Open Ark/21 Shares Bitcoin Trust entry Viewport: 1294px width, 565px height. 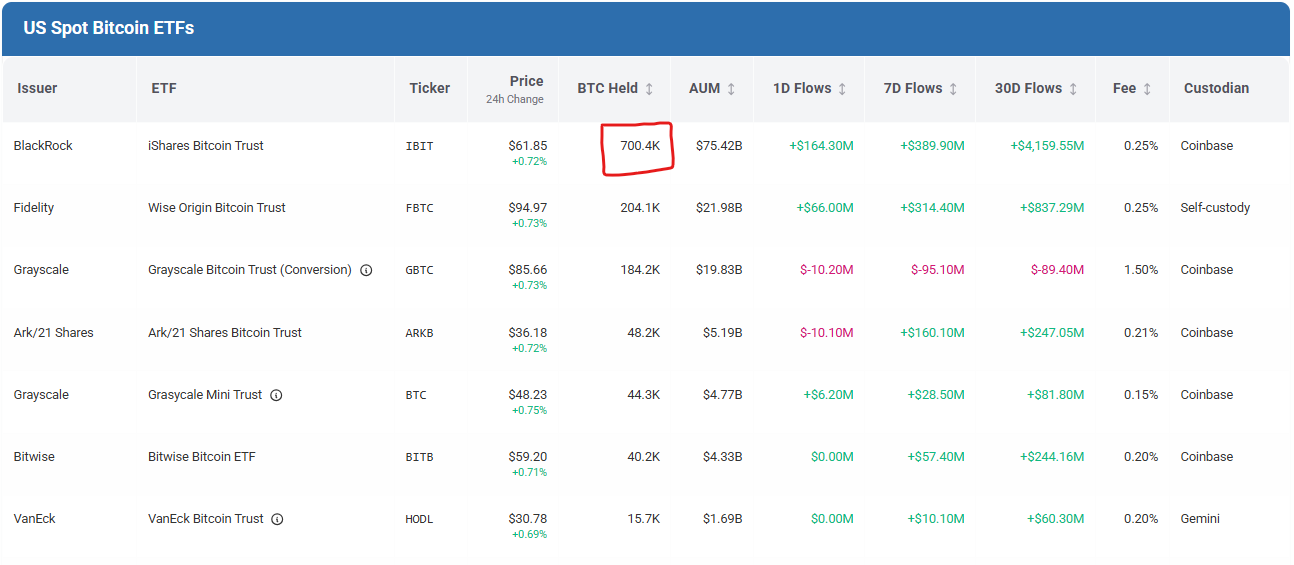(x=225, y=333)
